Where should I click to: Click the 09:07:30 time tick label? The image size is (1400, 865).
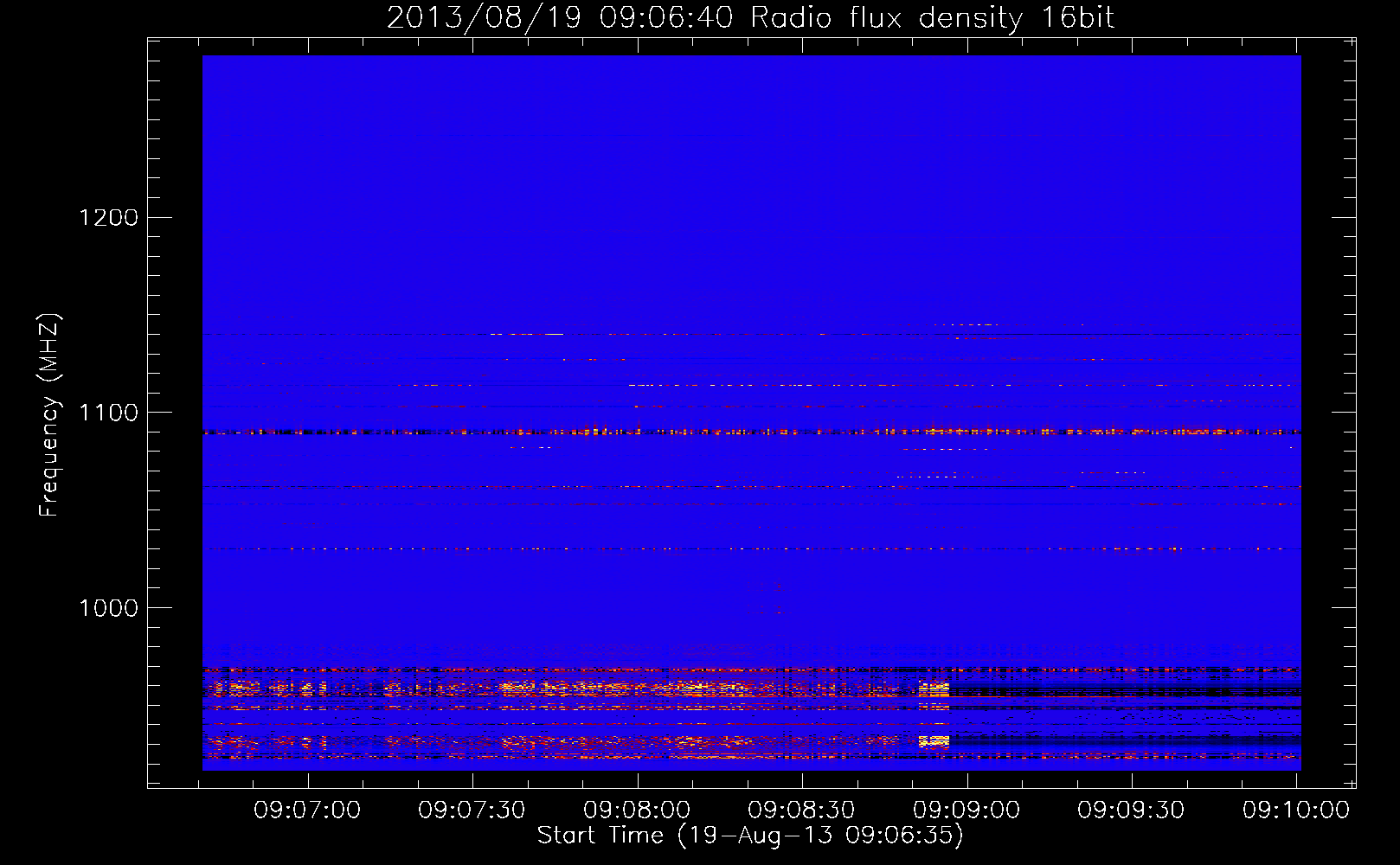(x=472, y=810)
